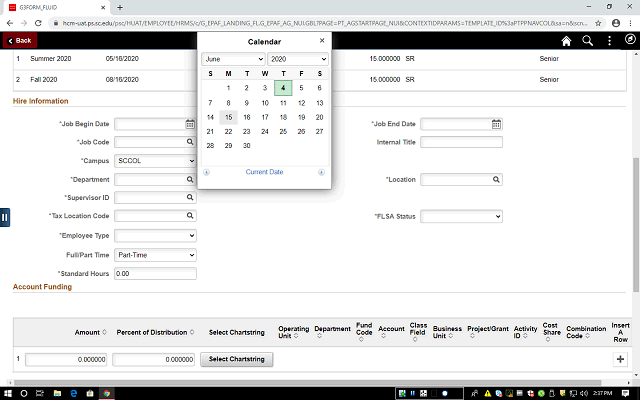Click the Standard Hours field
640x400 pixels.
(155, 273)
